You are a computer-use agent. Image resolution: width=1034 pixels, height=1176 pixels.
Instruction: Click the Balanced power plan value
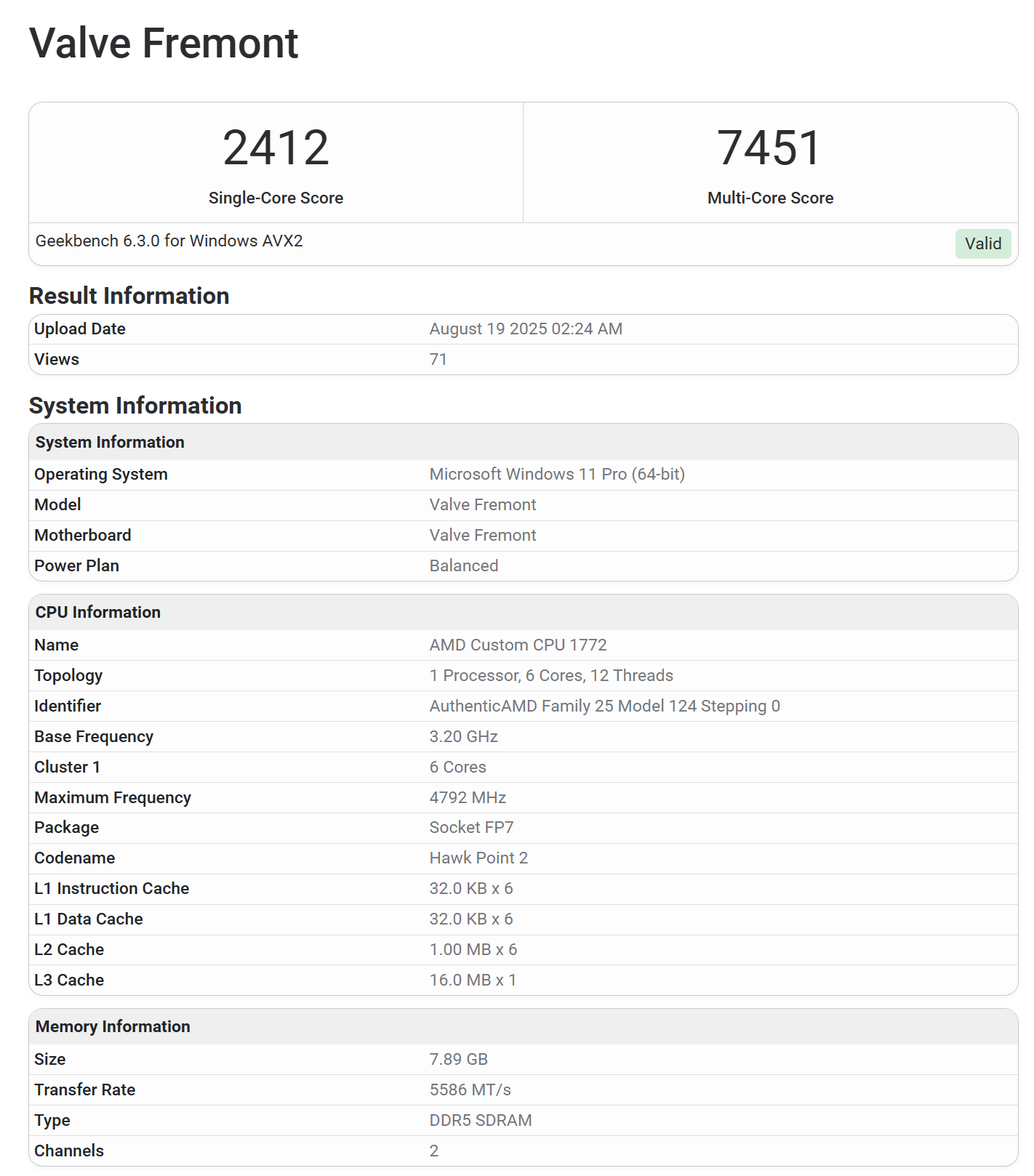point(463,565)
